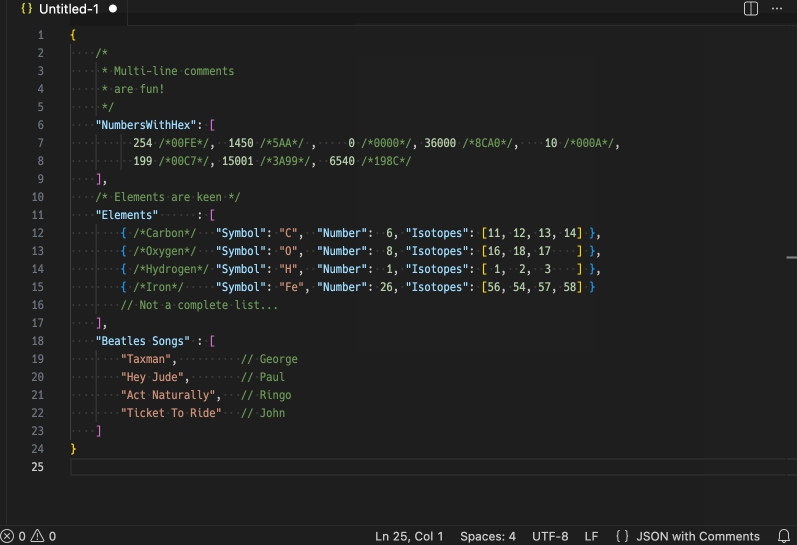
Task: Click the opening yellow brace on line 1
Action: 73,35
